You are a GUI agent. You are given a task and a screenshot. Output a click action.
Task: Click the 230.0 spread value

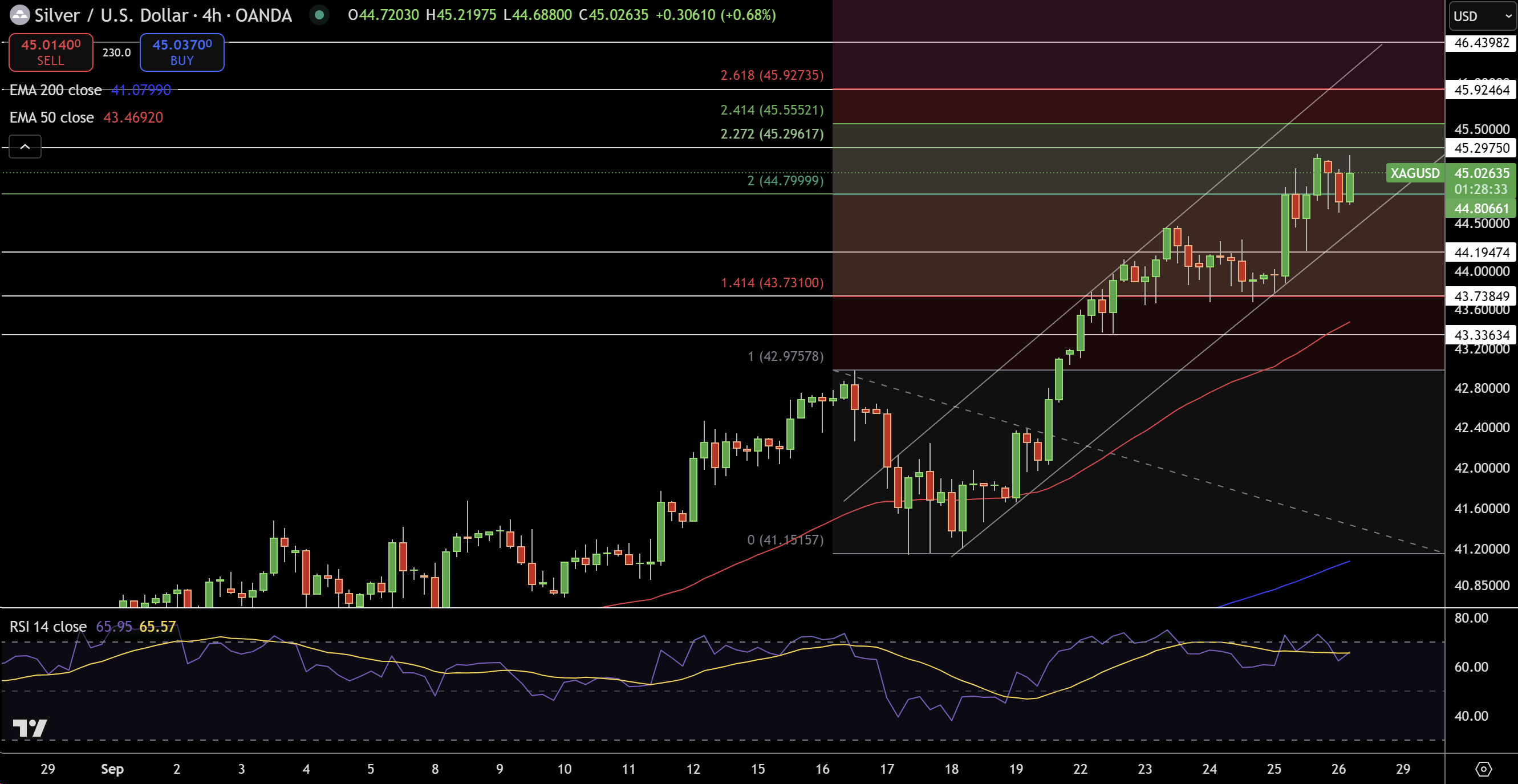(117, 52)
